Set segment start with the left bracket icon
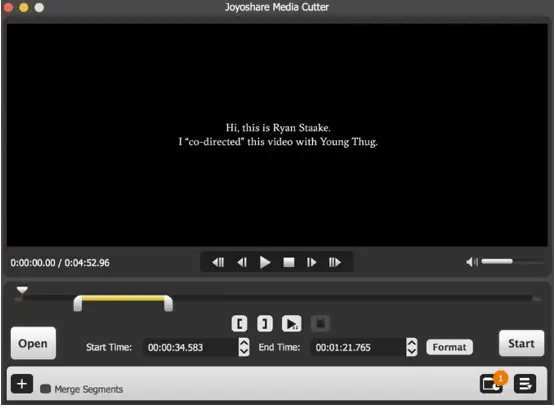 coord(239,323)
